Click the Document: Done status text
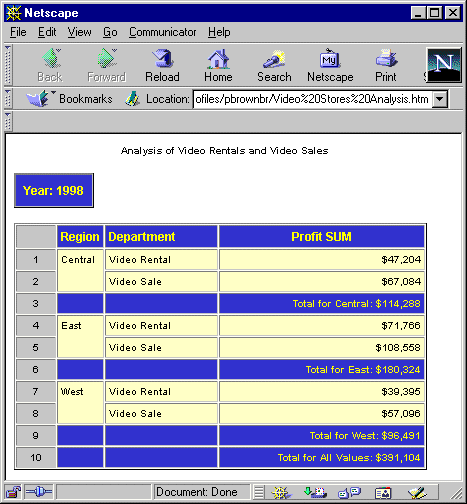Screen dimensions: 467x504 pos(197,492)
